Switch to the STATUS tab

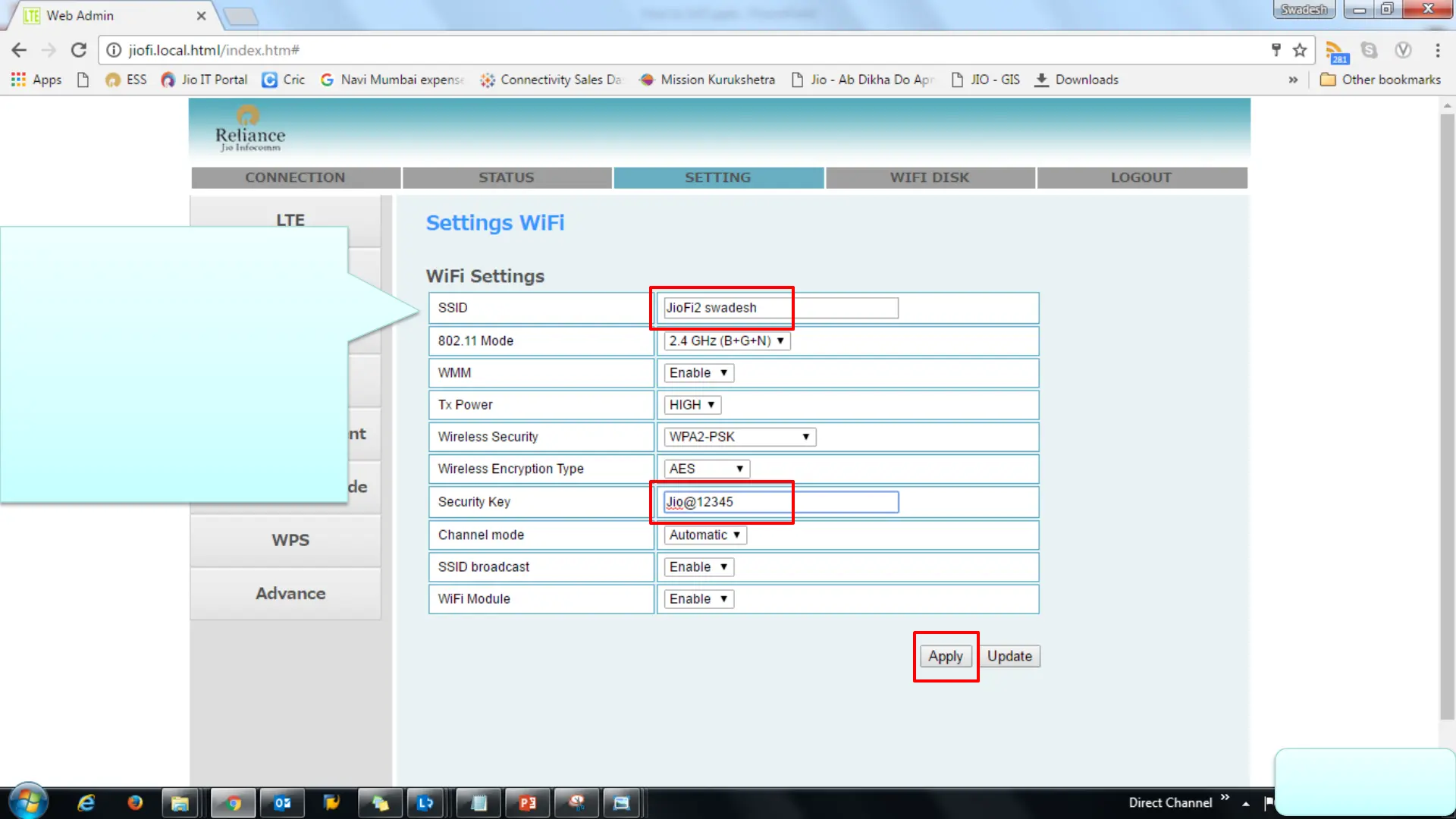(507, 177)
